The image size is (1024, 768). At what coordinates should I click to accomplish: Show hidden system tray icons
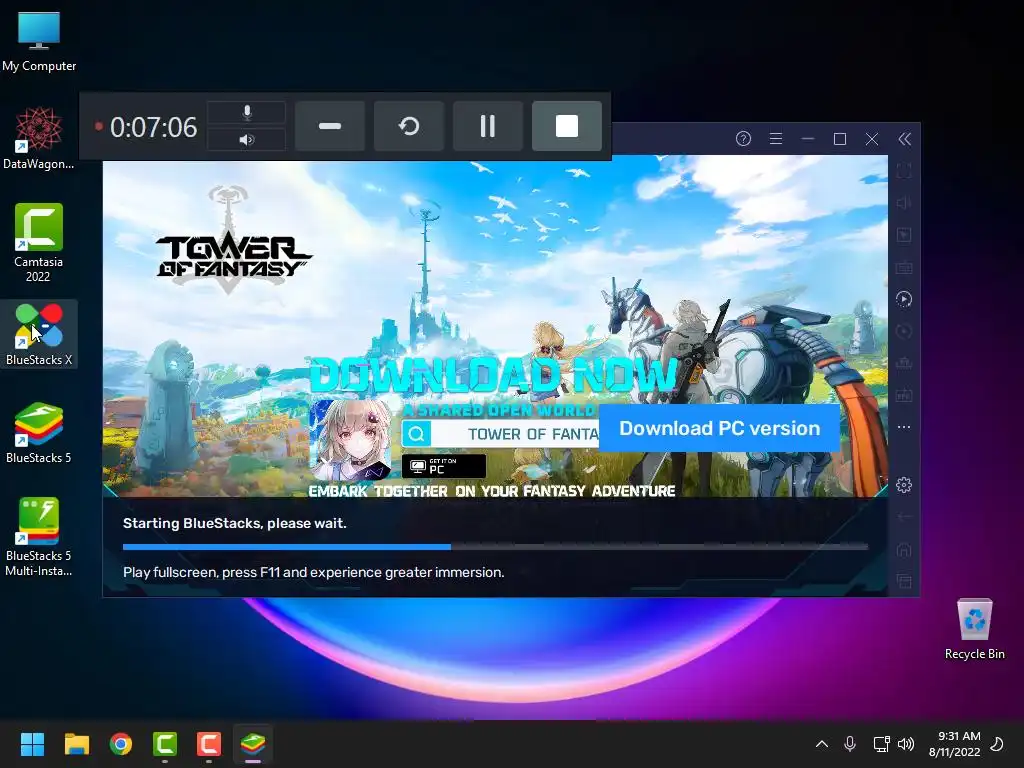point(822,744)
